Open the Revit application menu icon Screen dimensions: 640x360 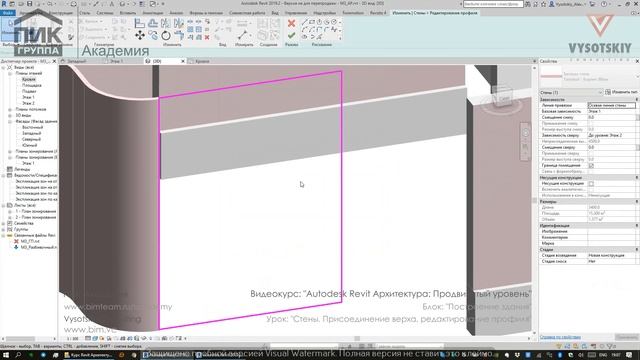[x=4, y=4]
